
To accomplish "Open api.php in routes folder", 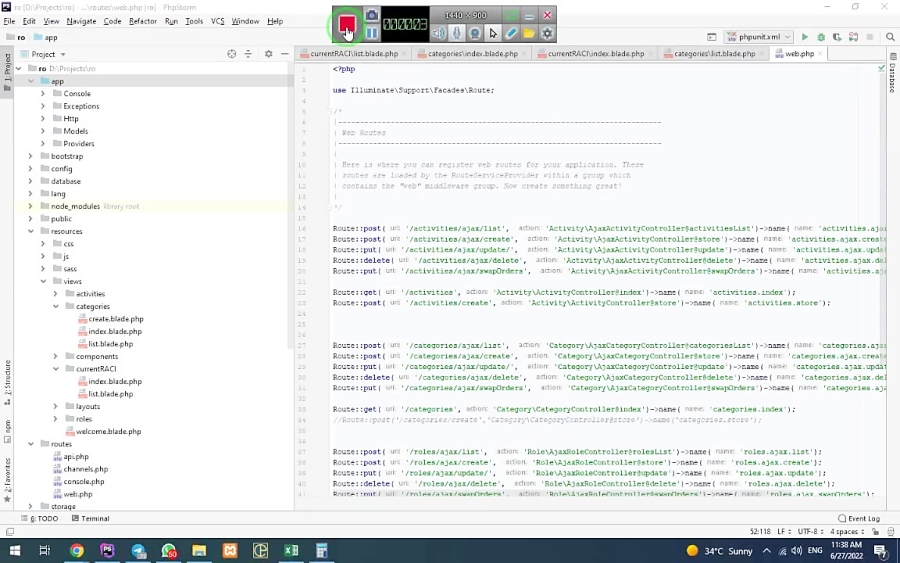I will (76, 457).
